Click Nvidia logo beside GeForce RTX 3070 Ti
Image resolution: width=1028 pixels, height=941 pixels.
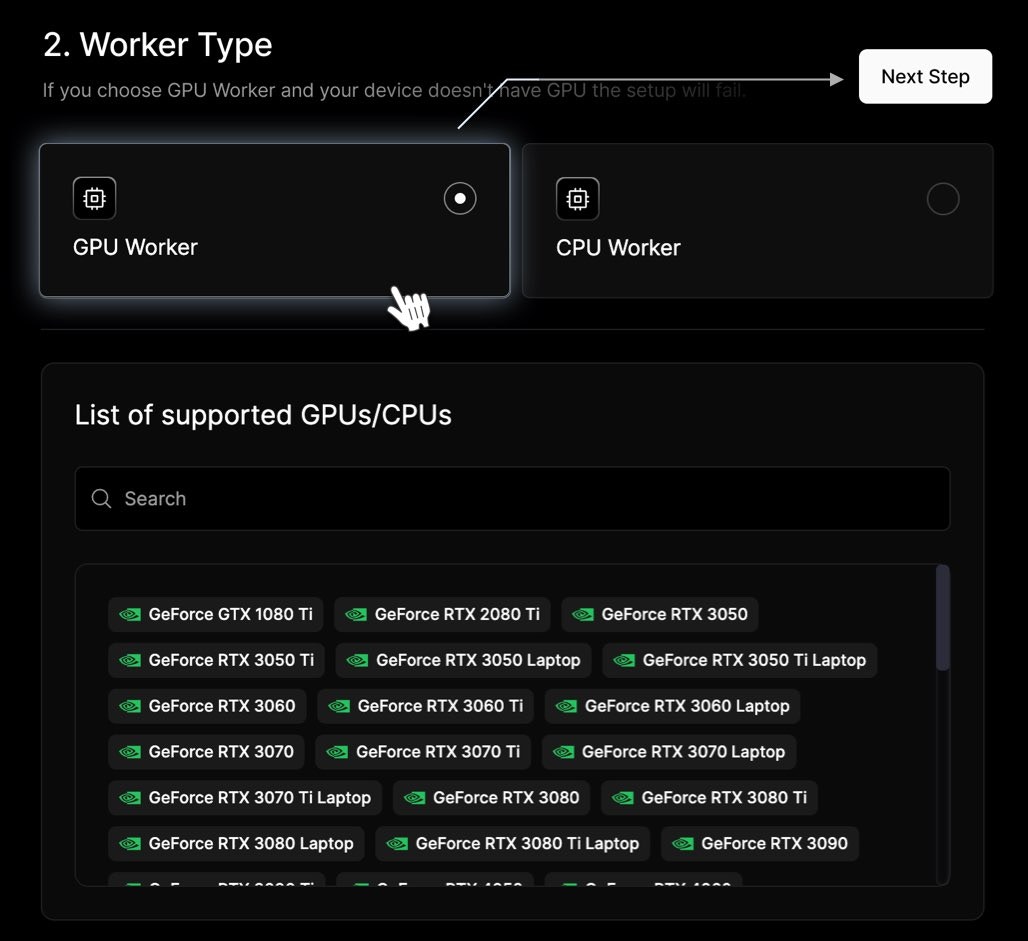(x=337, y=752)
